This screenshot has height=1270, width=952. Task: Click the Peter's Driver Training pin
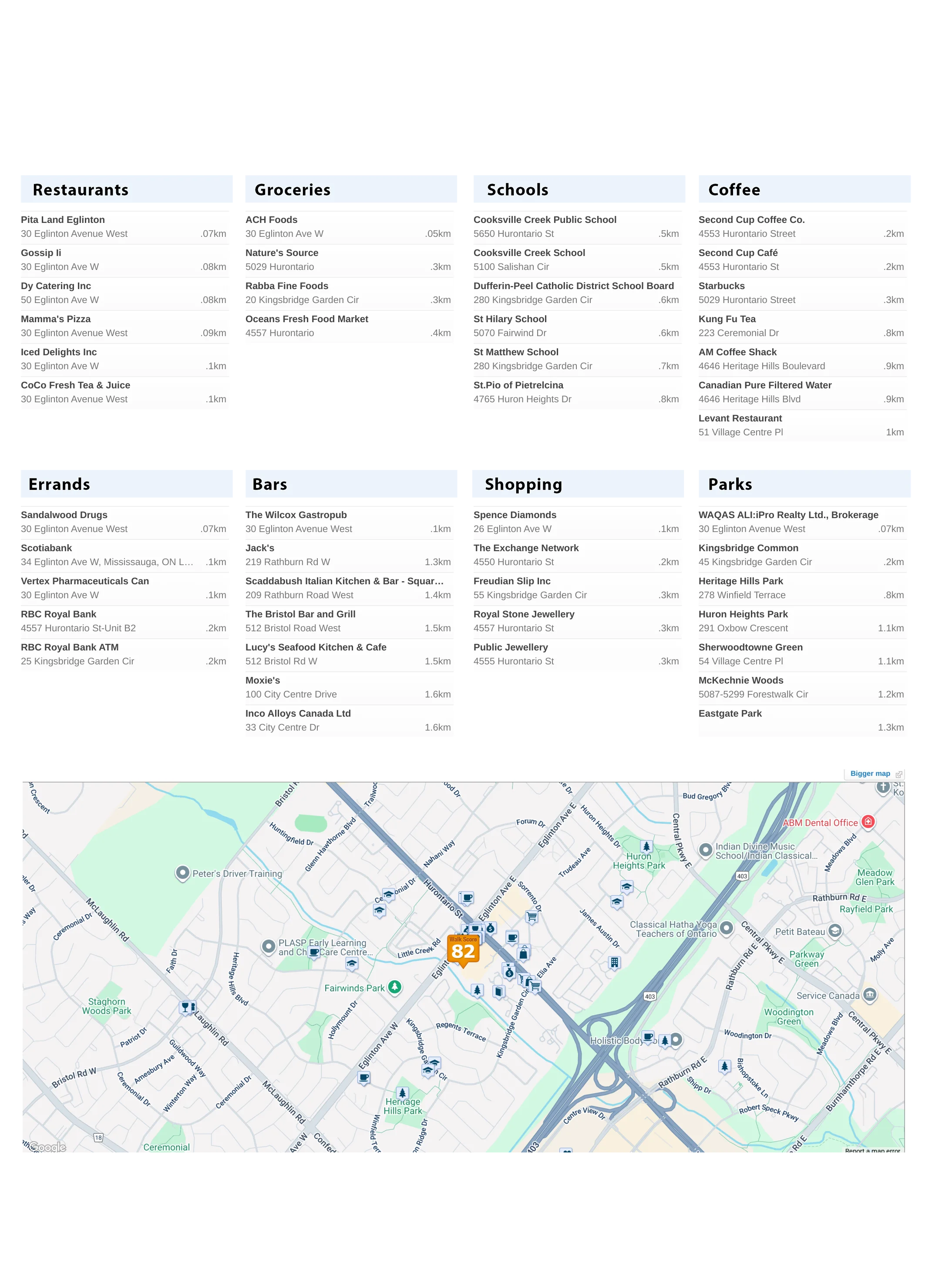182,873
